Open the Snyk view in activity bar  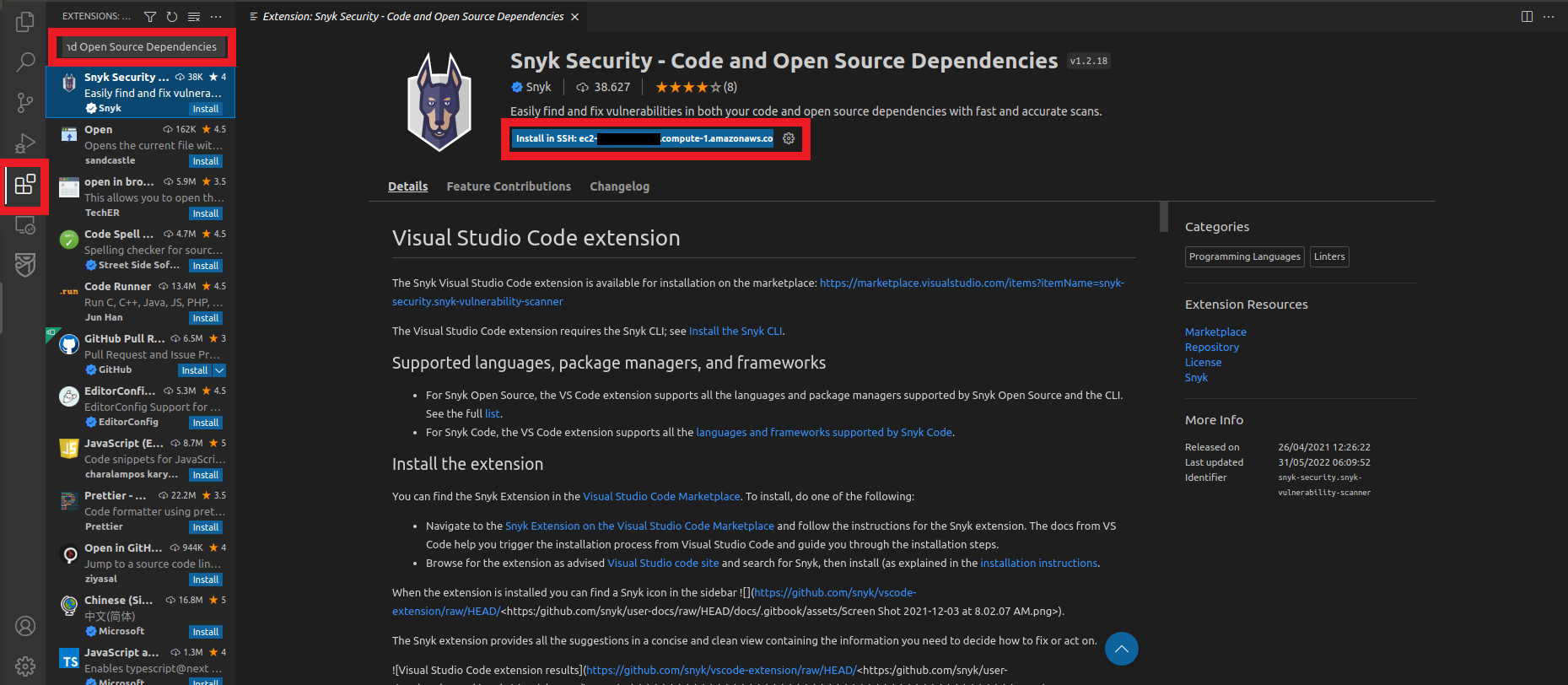pyautogui.click(x=25, y=265)
